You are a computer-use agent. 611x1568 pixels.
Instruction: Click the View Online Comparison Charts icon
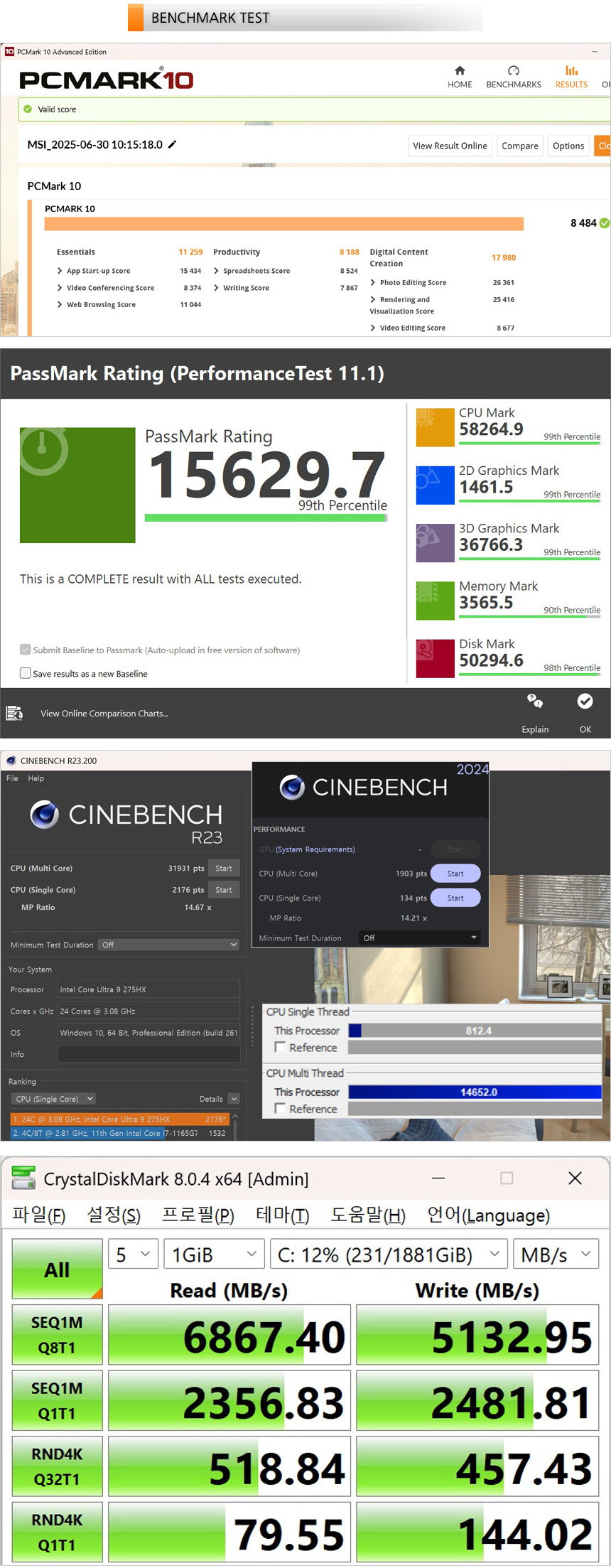pos(14,713)
